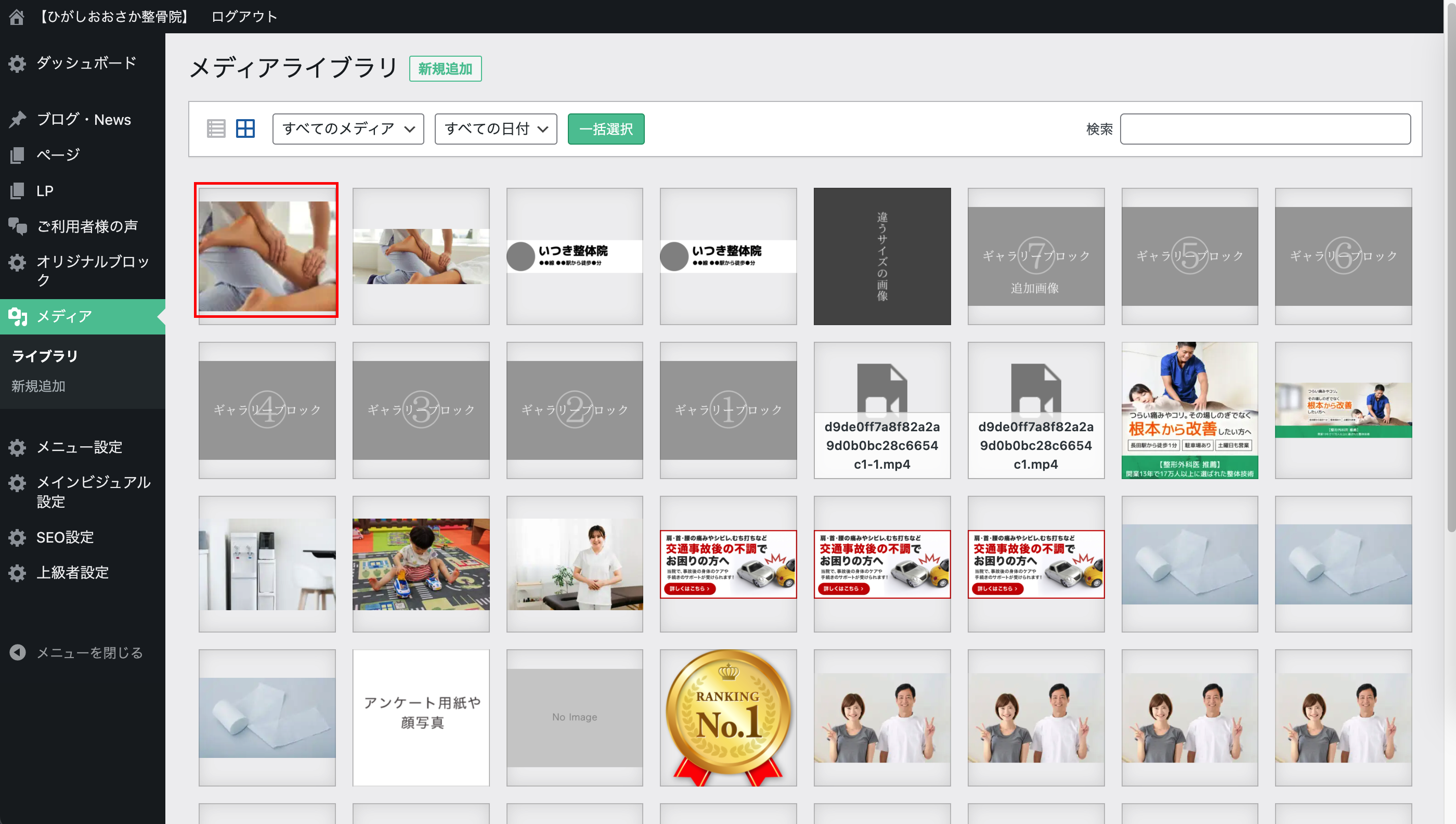Screen dimensions: 1456x824
Task: Click the ログアウト link
Action: coord(244,17)
